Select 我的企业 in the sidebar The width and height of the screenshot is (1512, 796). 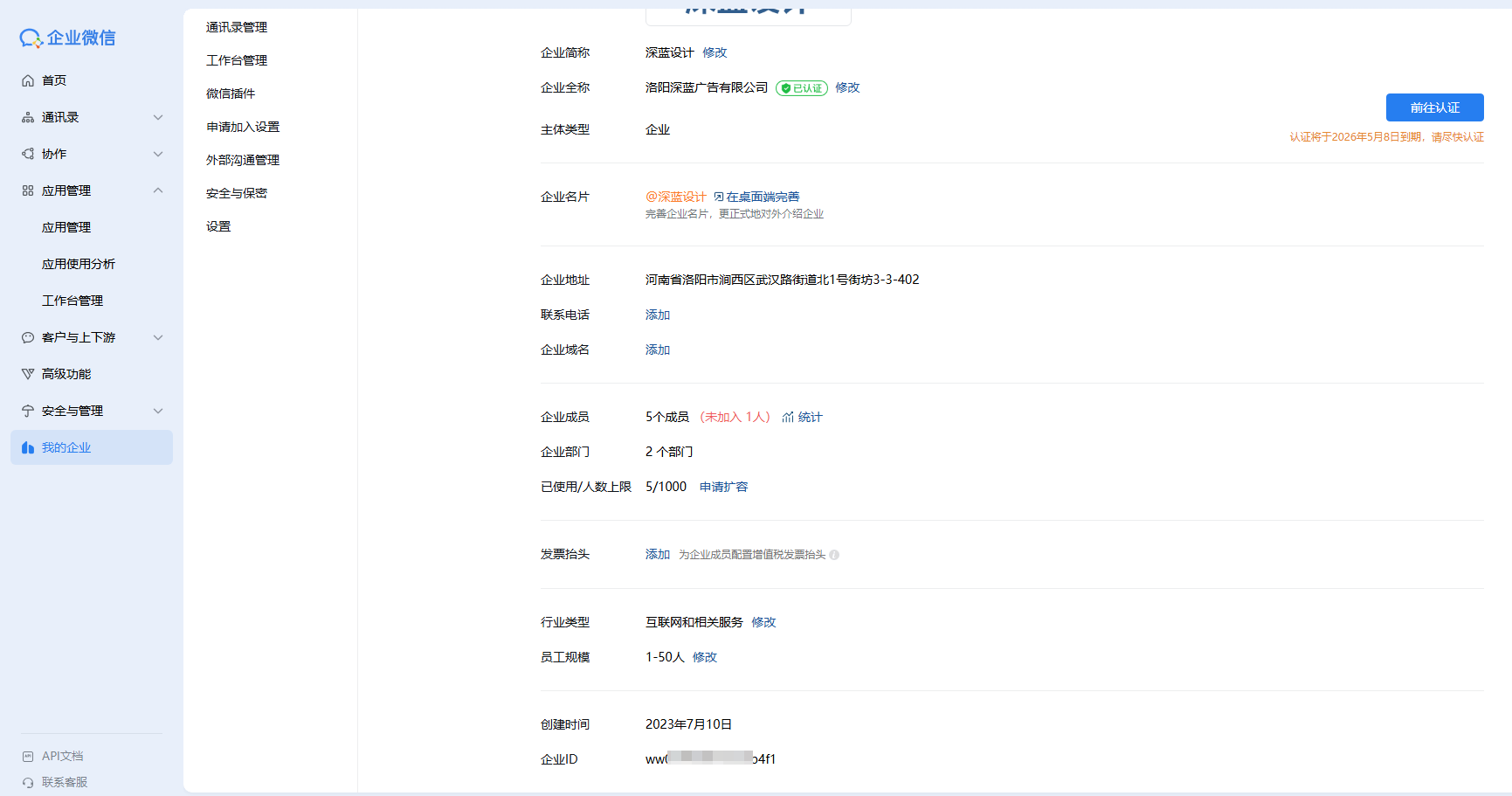92,447
